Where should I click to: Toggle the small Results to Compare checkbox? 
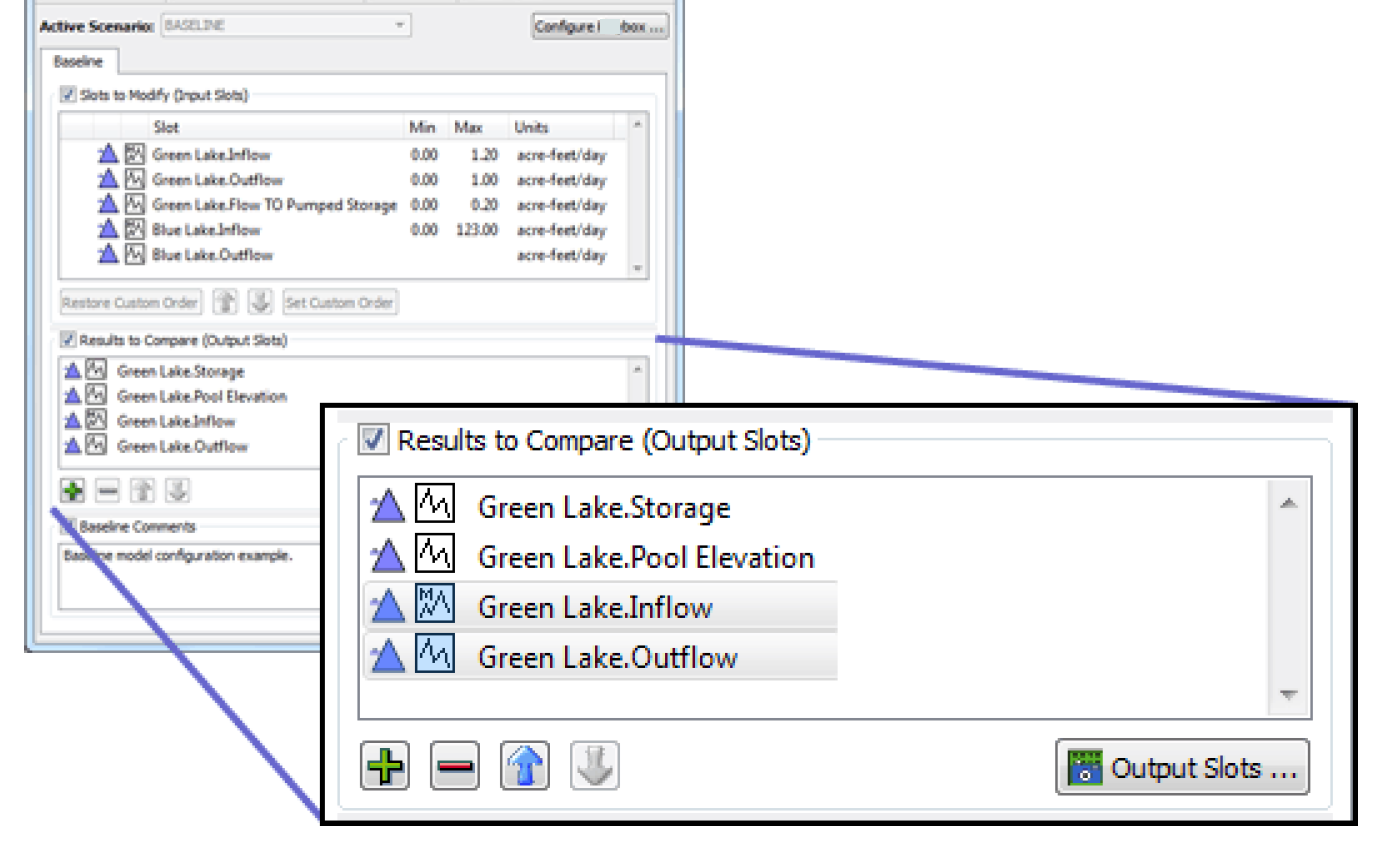point(67,340)
